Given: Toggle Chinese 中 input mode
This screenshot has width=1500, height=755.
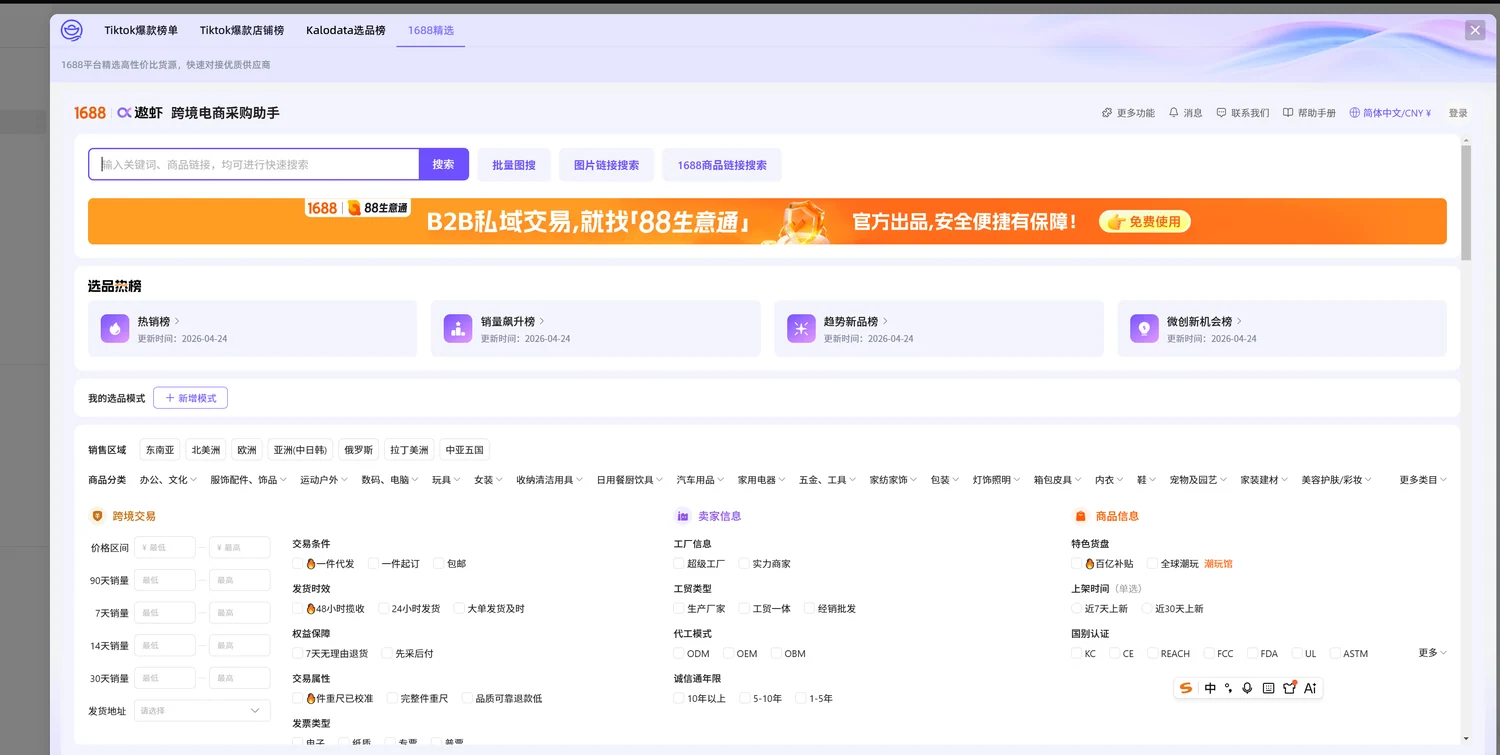Looking at the screenshot, I should [x=1210, y=688].
